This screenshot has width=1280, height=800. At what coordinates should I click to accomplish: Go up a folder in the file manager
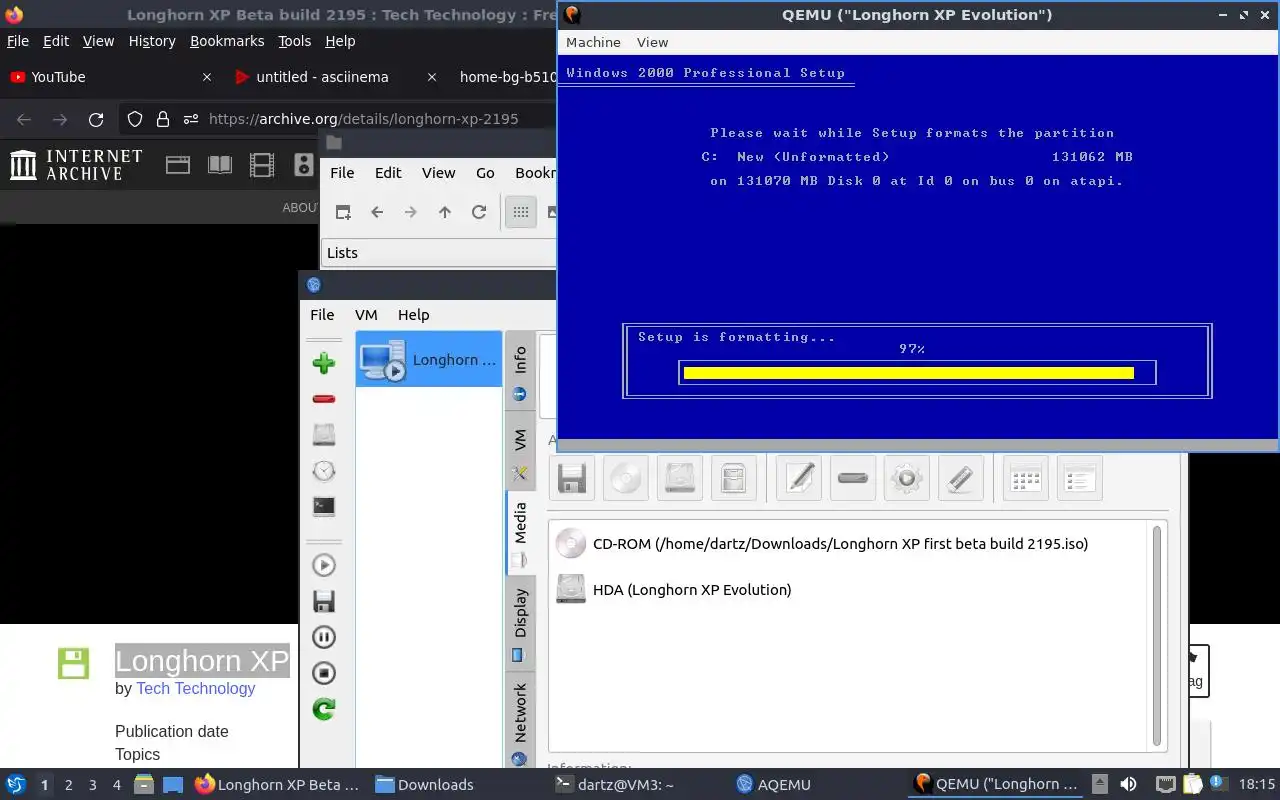(445, 212)
